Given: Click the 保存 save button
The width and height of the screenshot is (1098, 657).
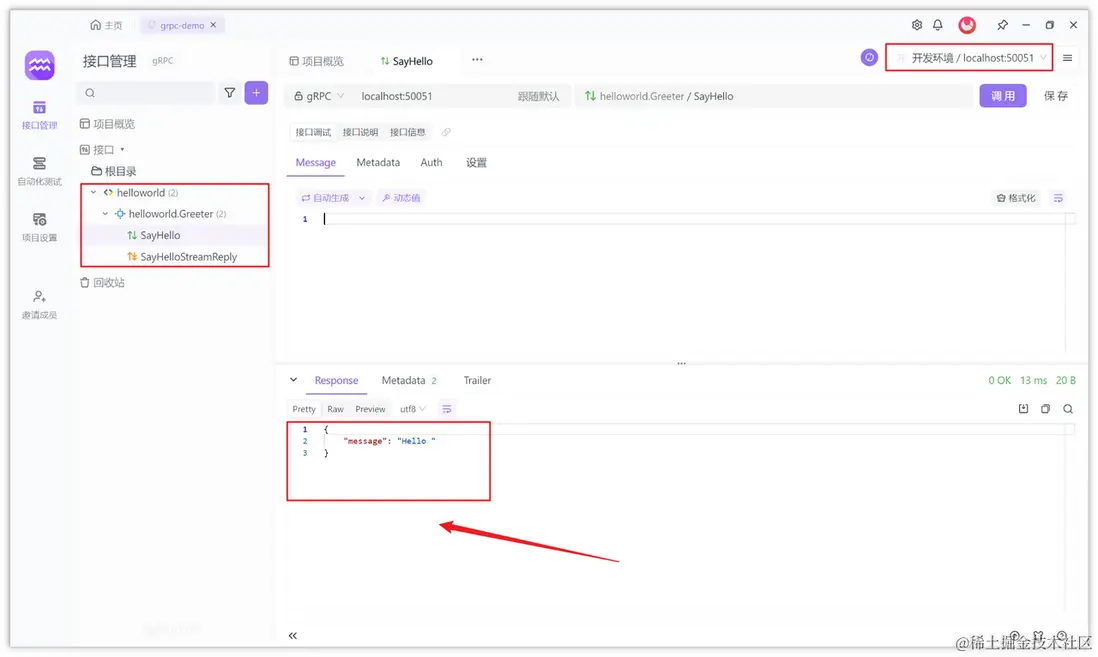Looking at the screenshot, I should click(1055, 96).
